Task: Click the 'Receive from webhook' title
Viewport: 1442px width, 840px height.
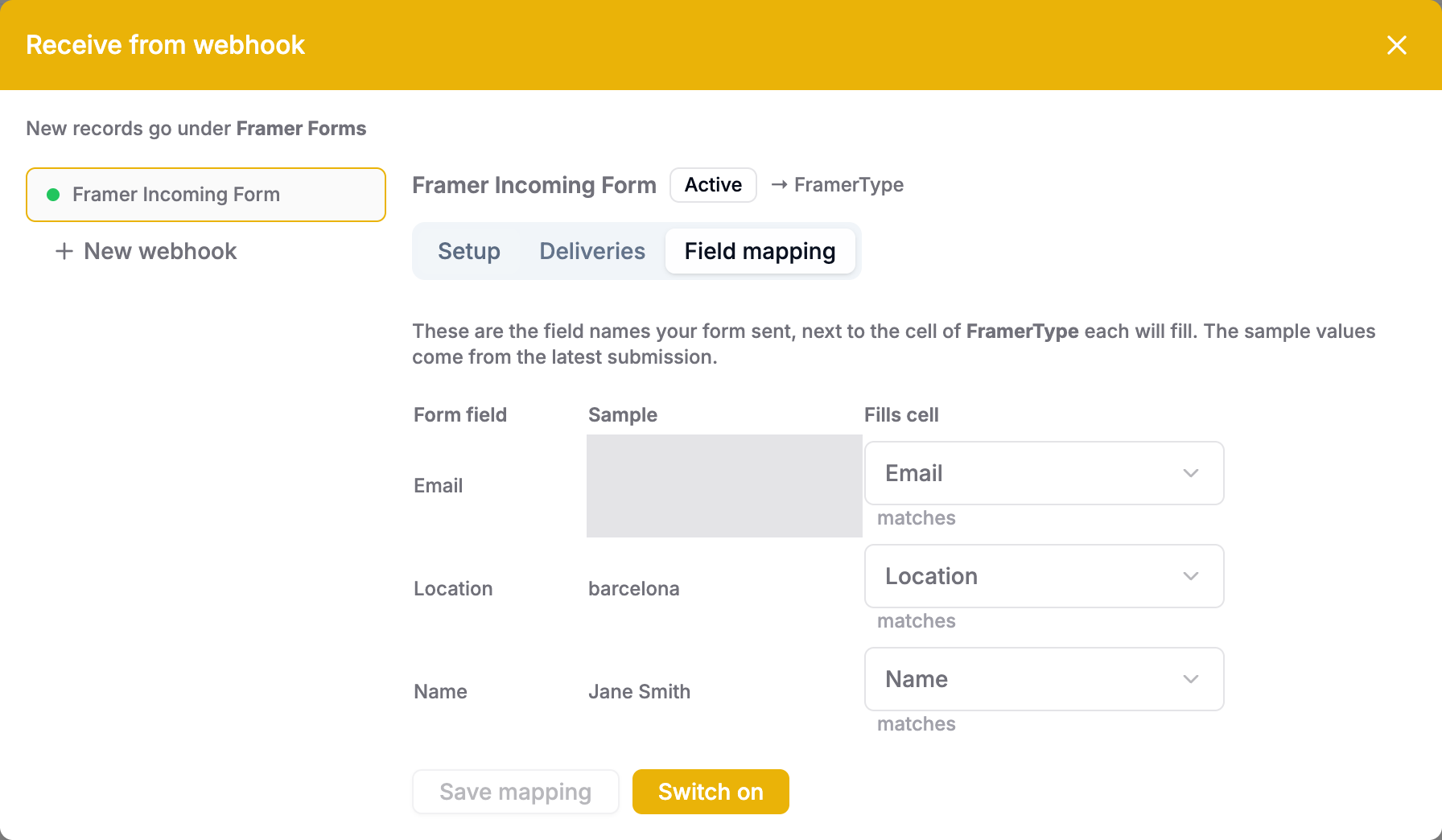Action: pyautogui.click(x=166, y=45)
